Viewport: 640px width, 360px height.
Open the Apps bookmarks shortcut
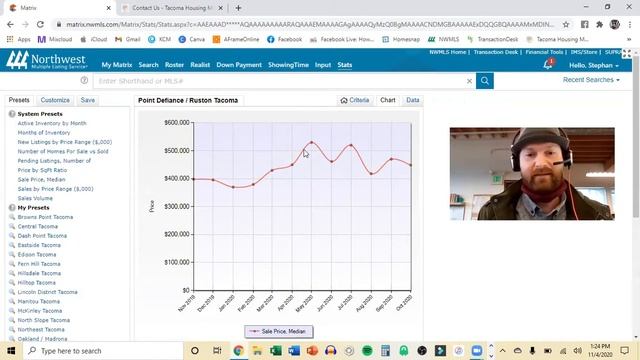(19, 39)
